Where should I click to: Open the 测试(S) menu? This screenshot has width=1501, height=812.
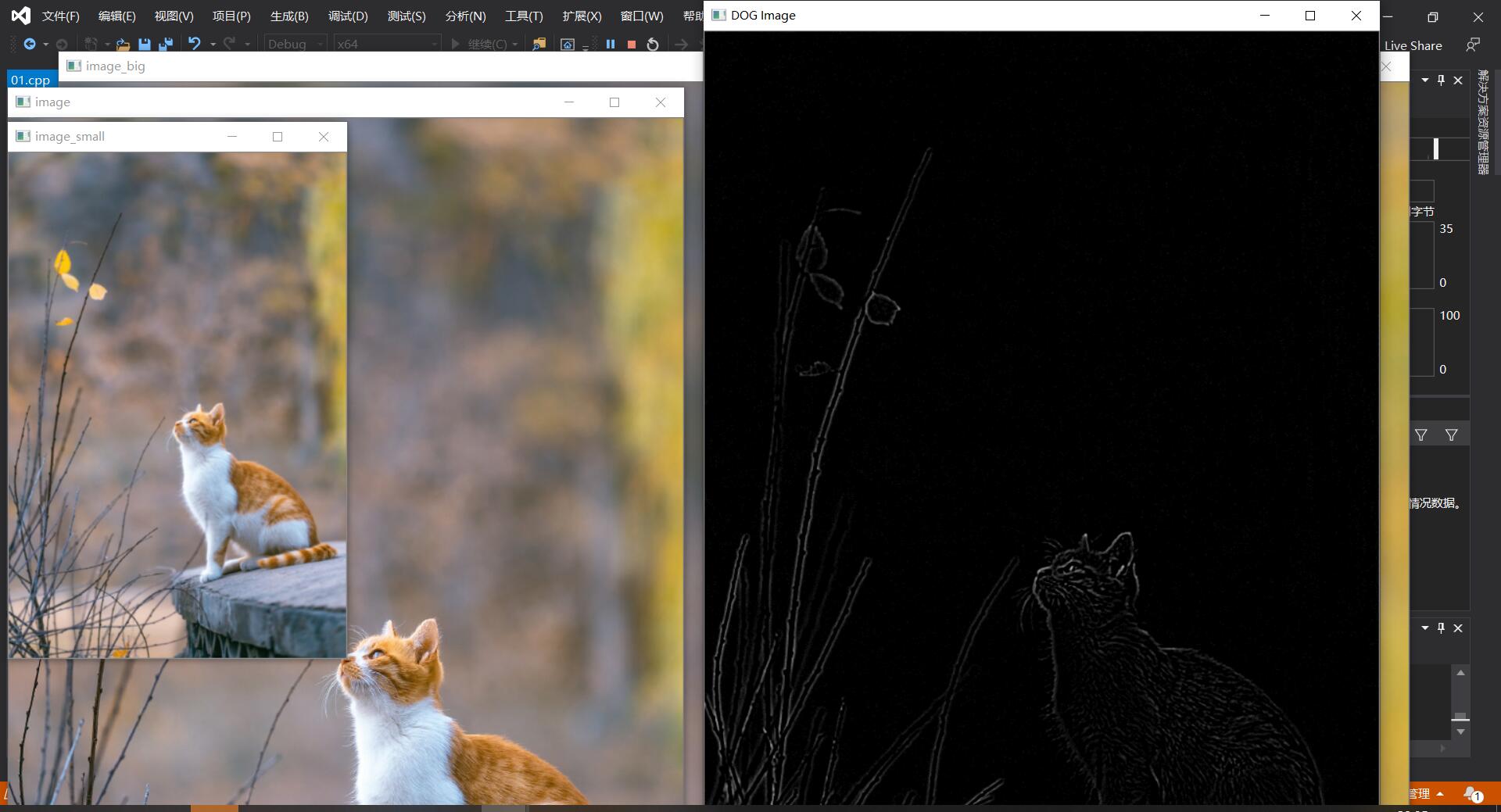coord(407,16)
